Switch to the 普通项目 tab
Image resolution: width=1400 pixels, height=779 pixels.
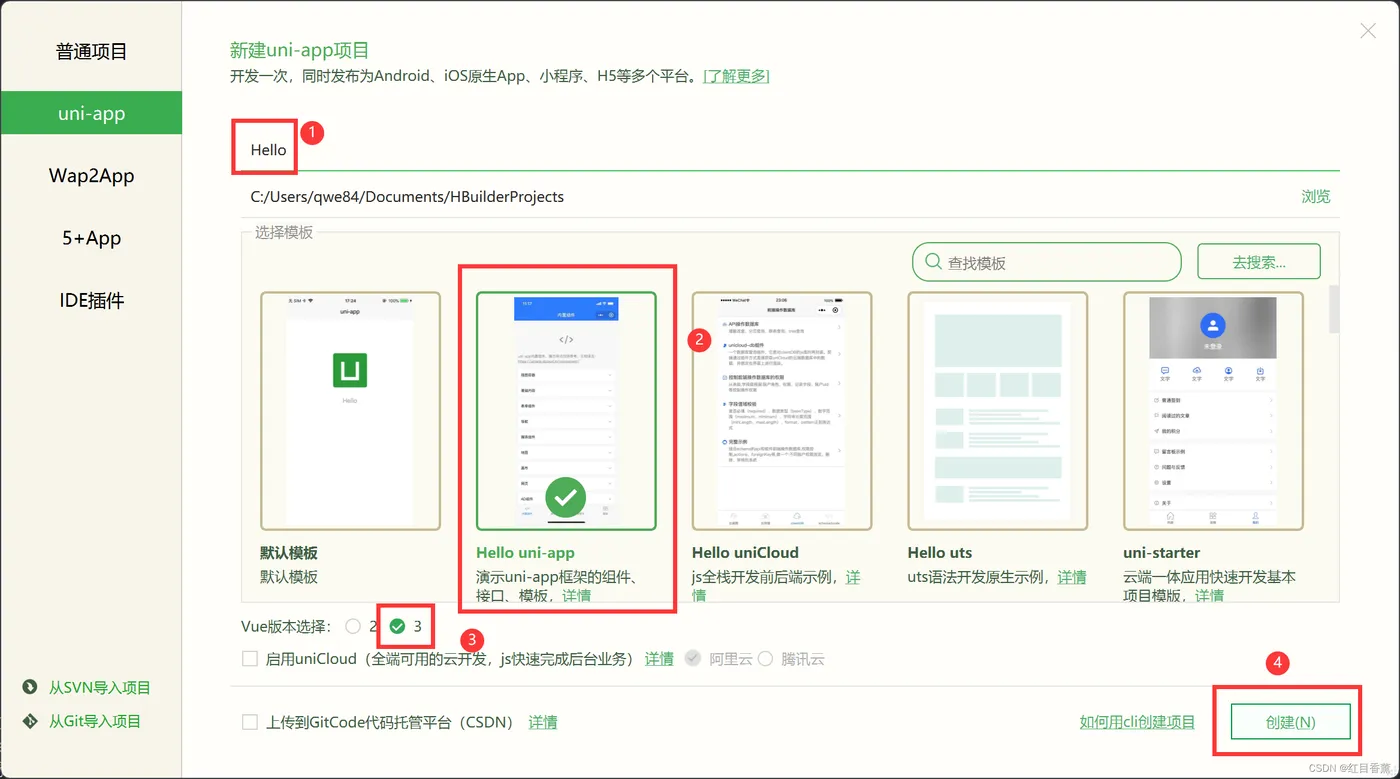(x=91, y=51)
